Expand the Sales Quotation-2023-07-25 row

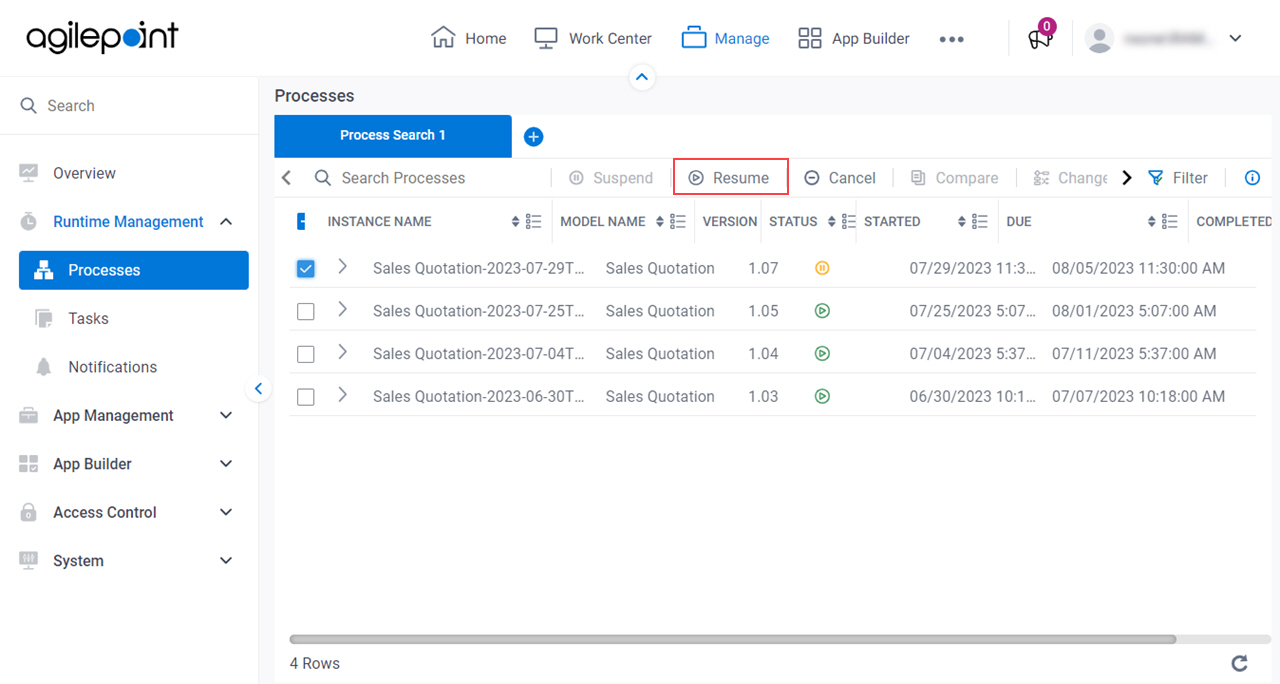(x=342, y=310)
